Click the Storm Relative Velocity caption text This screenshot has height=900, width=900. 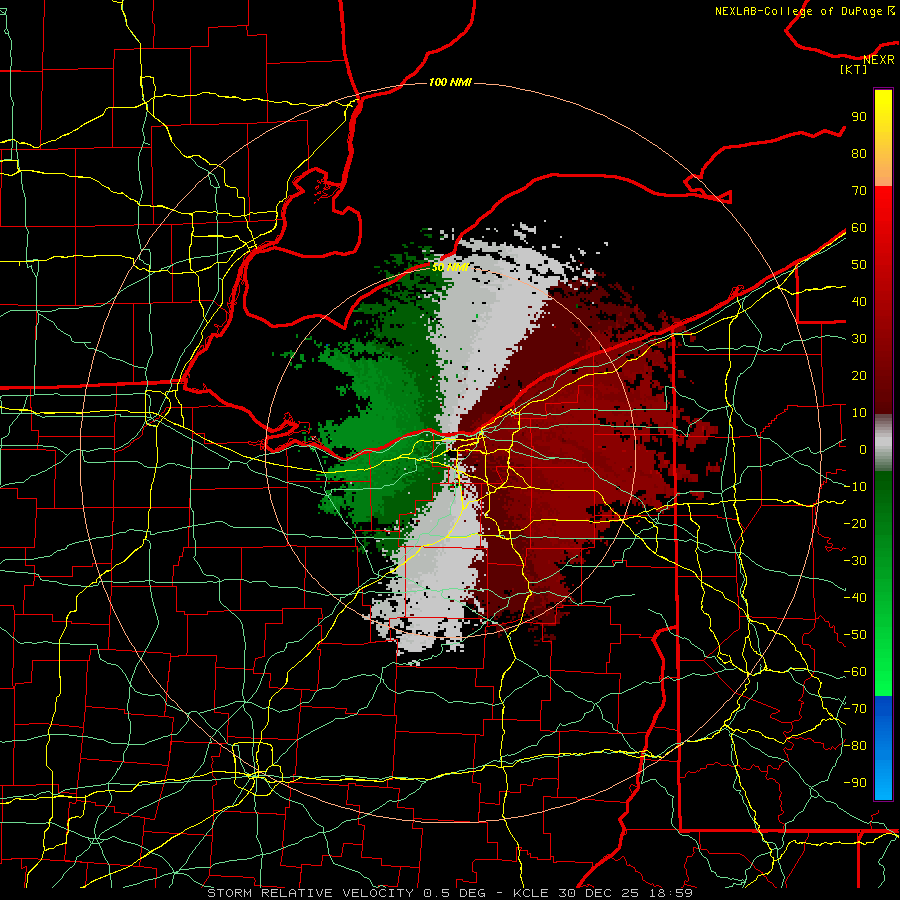pyautogui.click(x=310, y=893)
